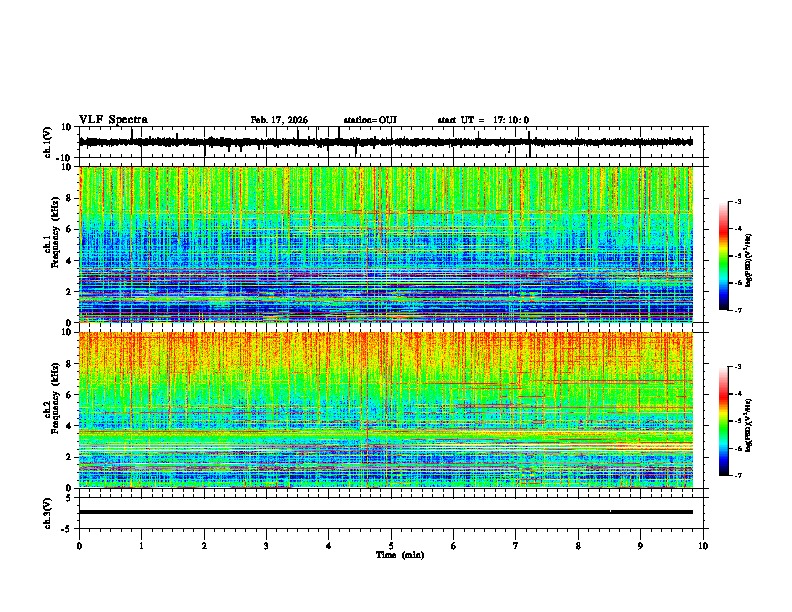Viewport: 792px width, 612px height.
Task: Click the 4 kHz tick on ch.1 frequency axis
Action: pyautogui.click(x=70, y=261)
